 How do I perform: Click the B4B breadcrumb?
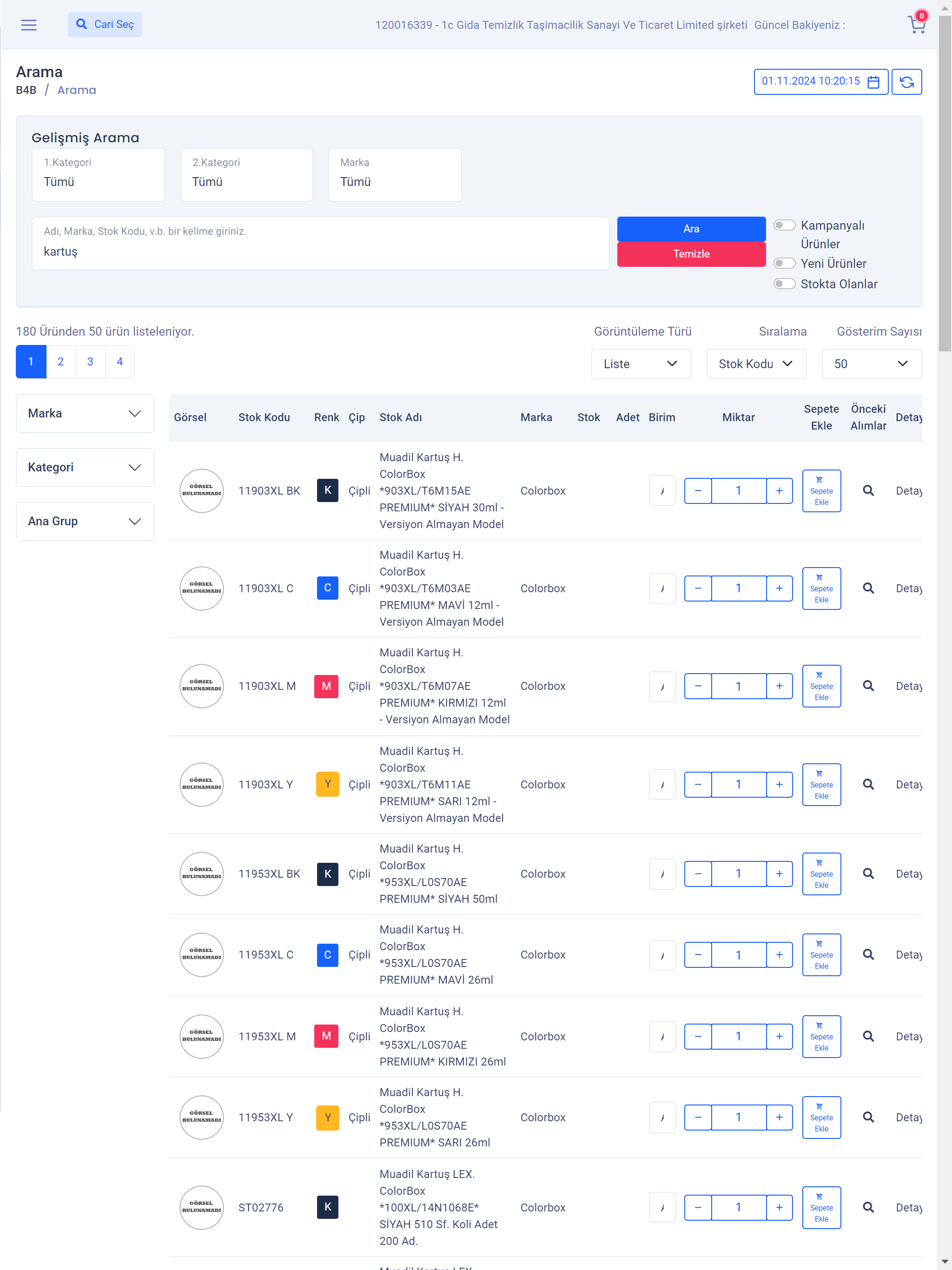click(x=26, y=90)
